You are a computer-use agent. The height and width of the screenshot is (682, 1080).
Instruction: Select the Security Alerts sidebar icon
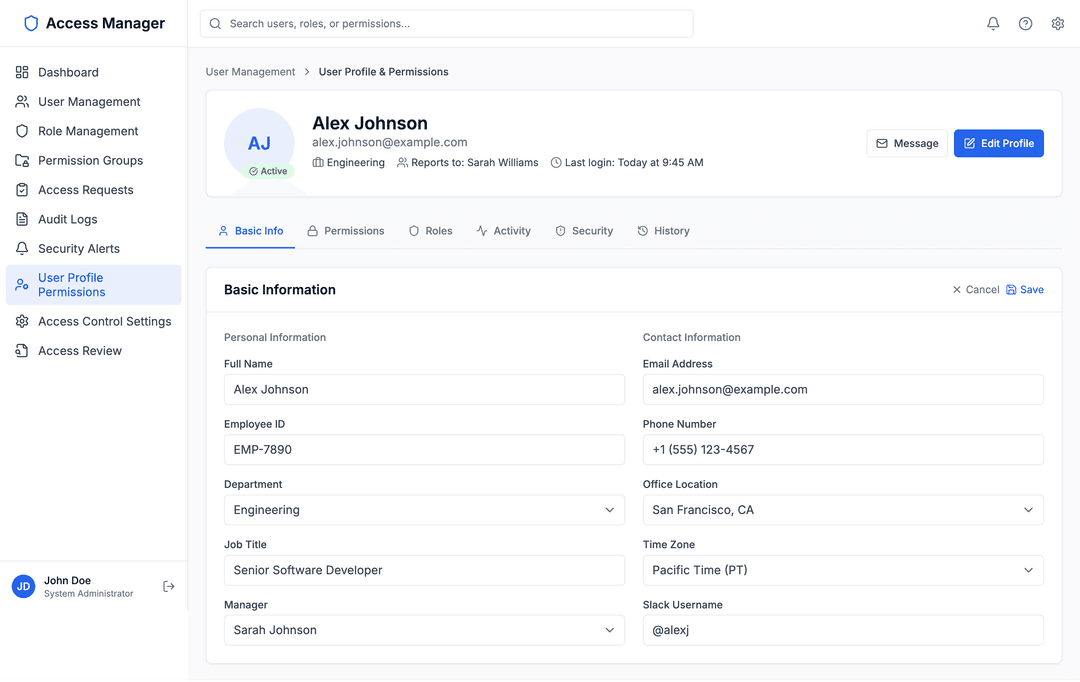[21, 248]
